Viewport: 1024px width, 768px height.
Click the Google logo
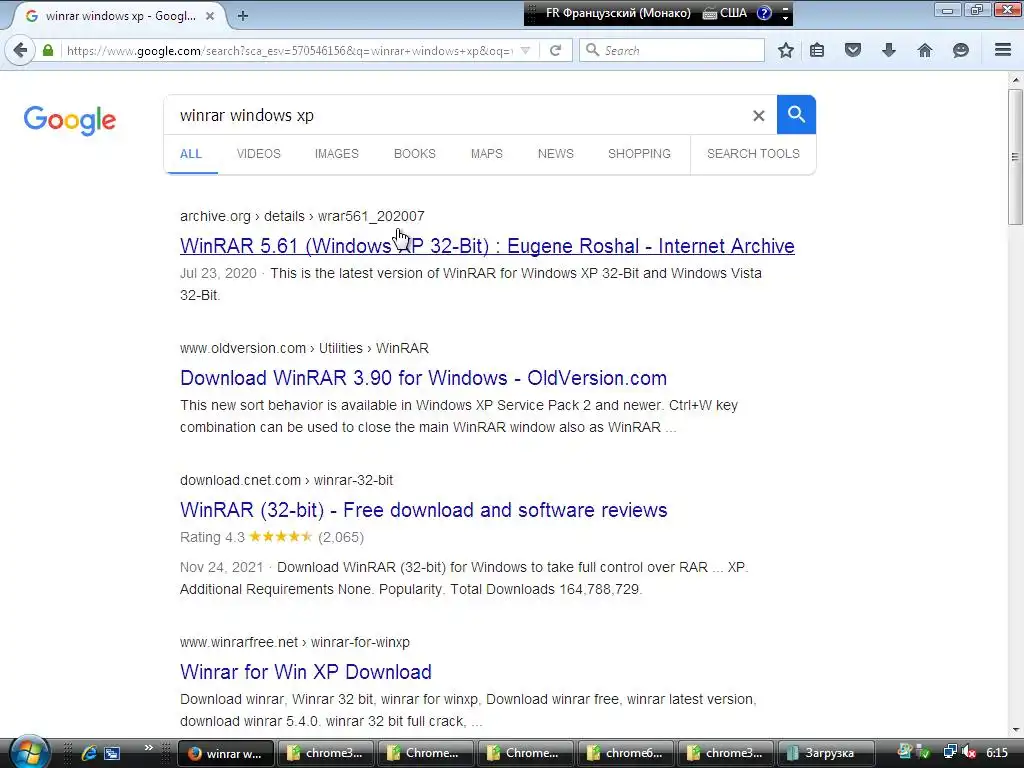[70, 120]
